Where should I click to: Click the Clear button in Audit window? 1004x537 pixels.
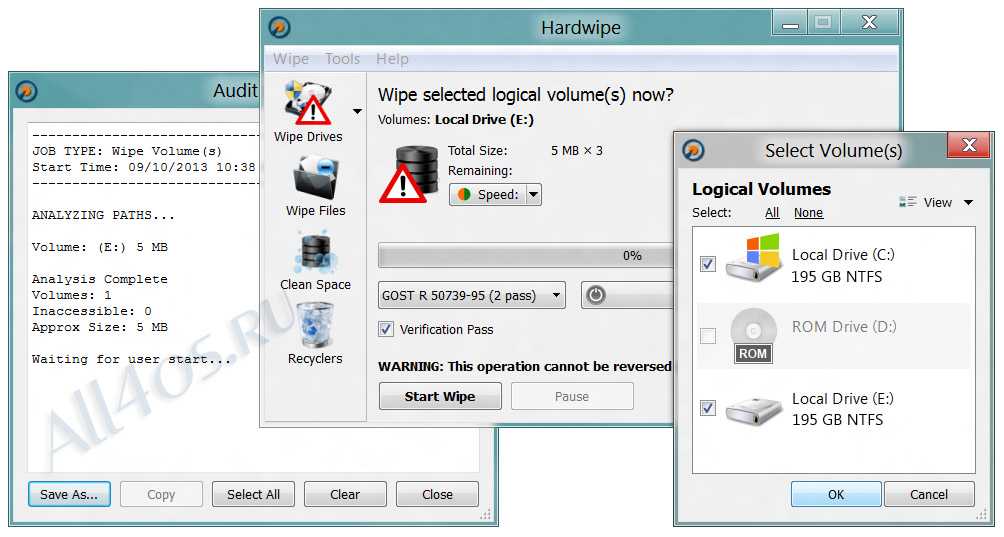[x=344, y=494]
